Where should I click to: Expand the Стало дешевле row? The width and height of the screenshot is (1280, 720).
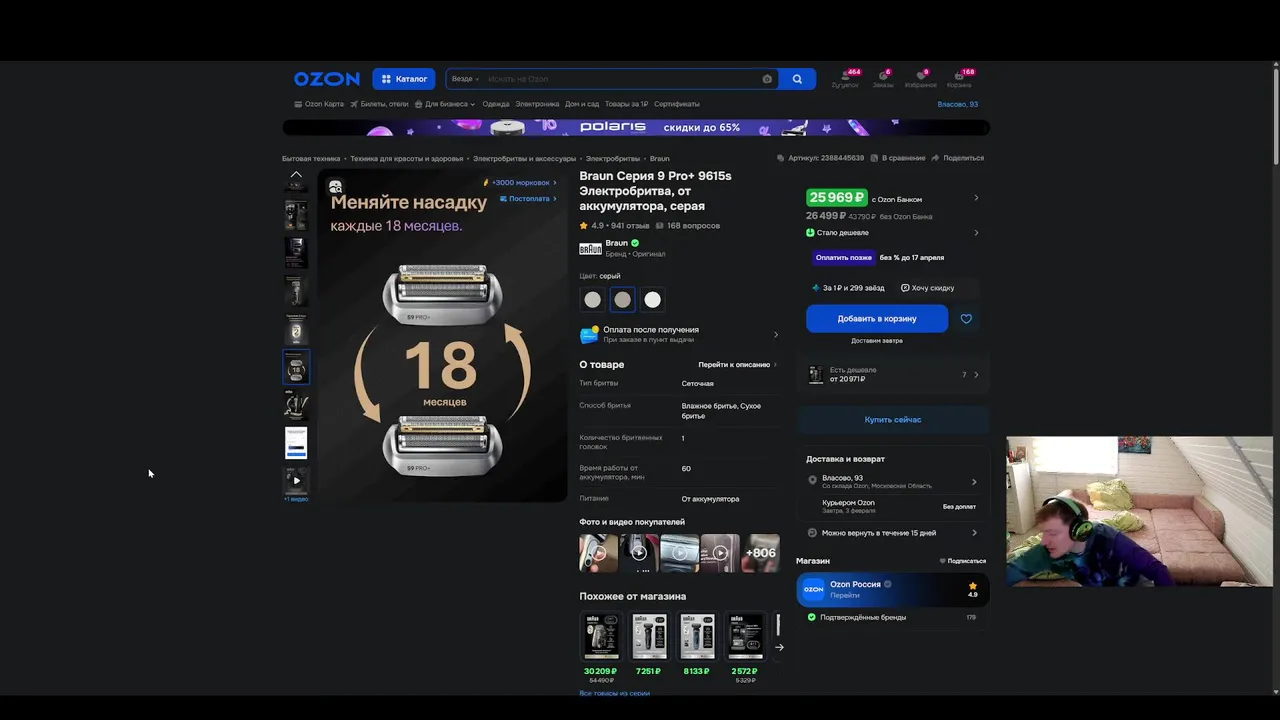coord(892,233)
